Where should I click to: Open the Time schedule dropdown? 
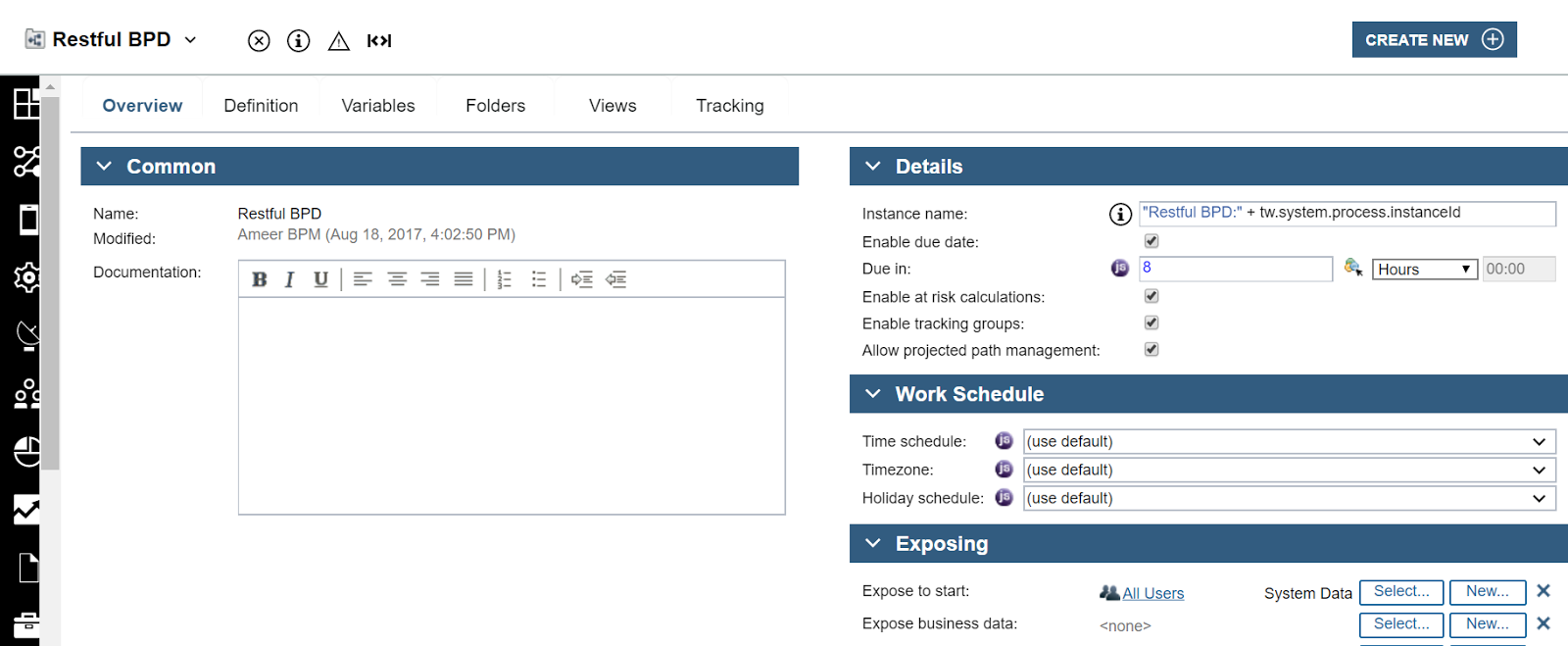click(x=1289, y=441)
